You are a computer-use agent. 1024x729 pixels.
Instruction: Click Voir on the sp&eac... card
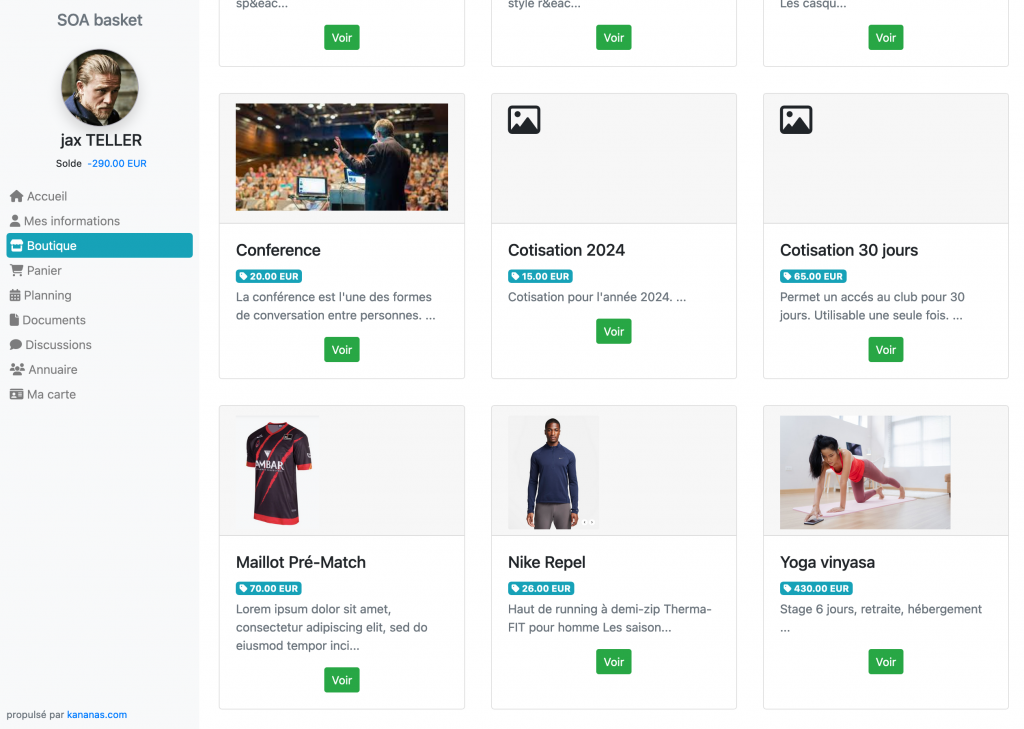point(342,37)
